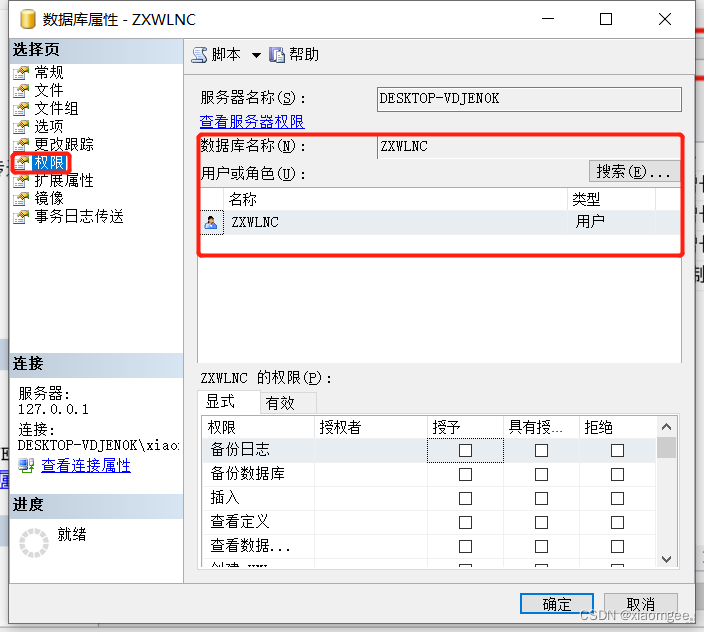Screen dimensions: 704x632
Task: Switch to the 有效 tab
Action: 288,403
